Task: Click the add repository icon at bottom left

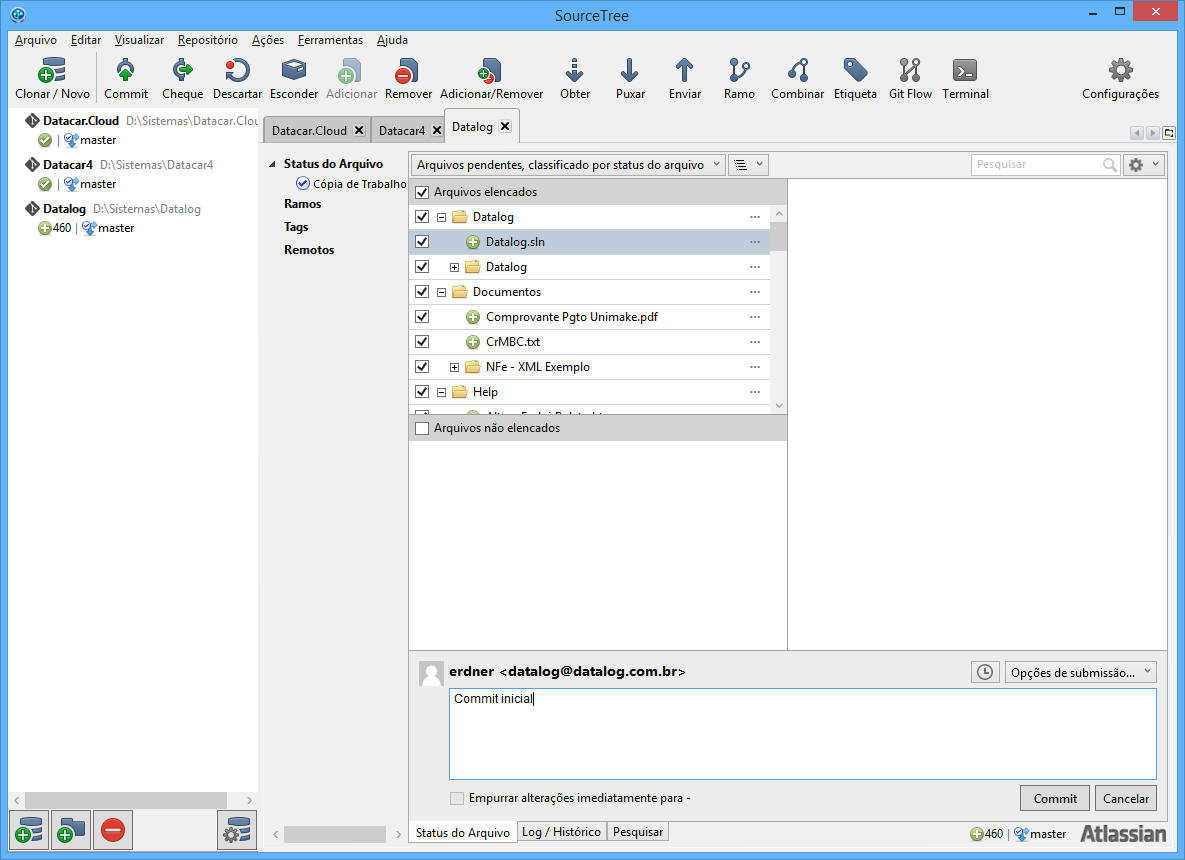Action: tap(29, 830)
